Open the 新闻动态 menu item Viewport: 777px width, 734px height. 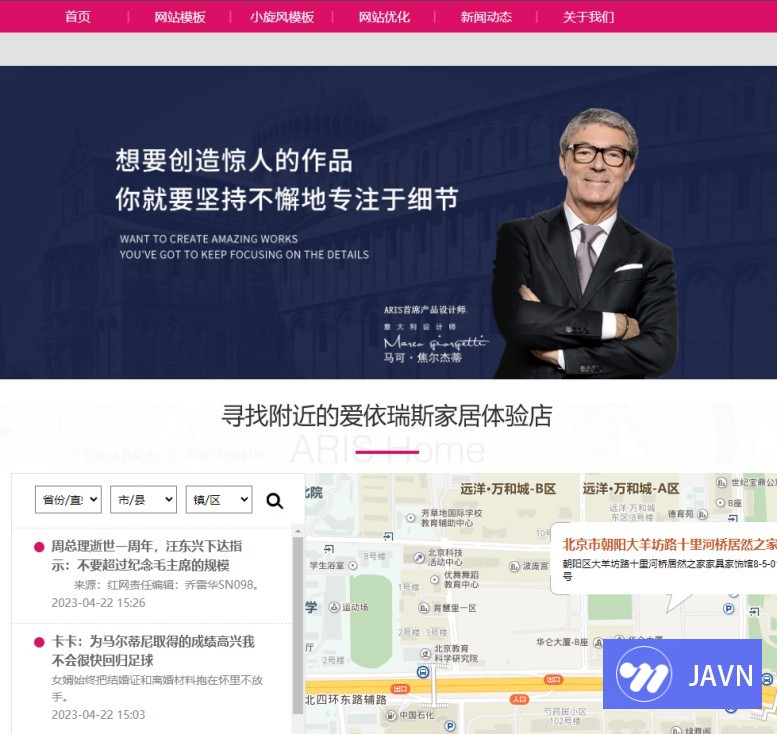point(486,17)
